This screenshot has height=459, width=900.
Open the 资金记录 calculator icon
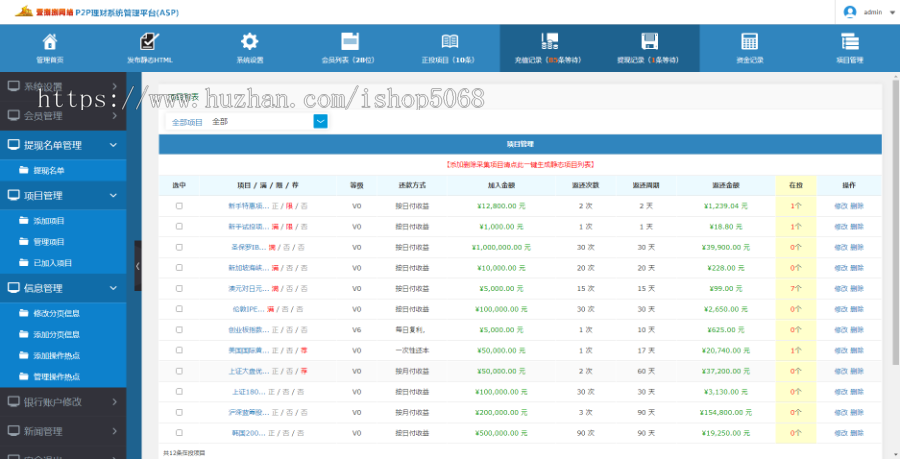[749, 47]
